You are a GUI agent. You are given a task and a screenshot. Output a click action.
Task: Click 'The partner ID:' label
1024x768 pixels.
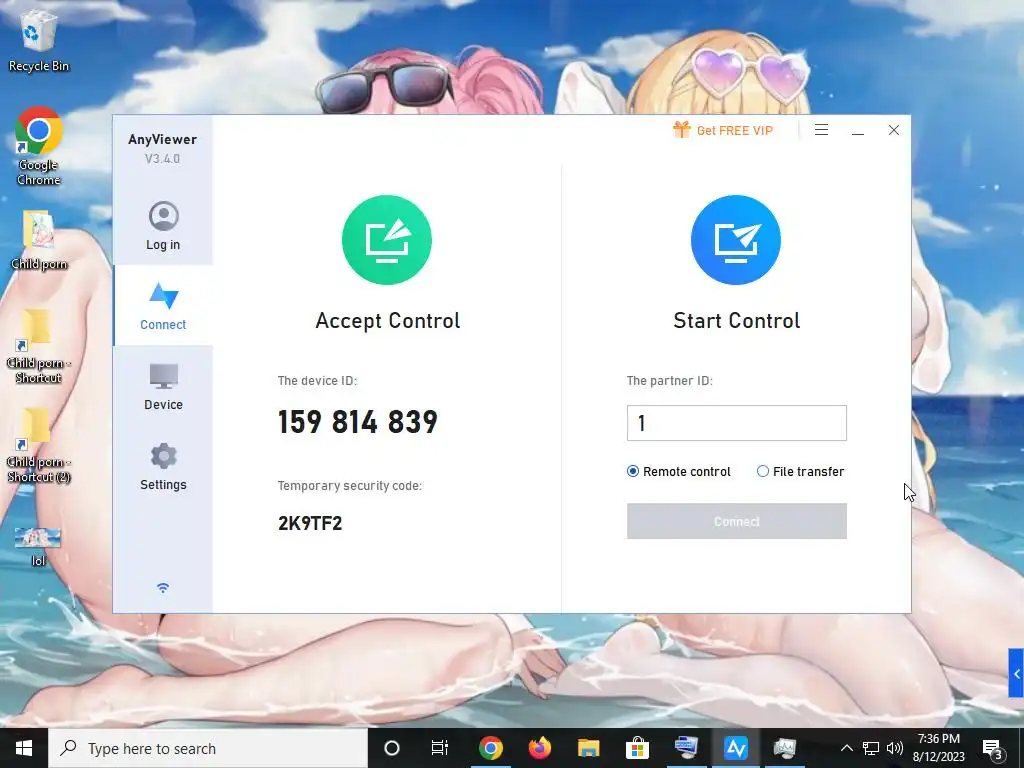click(x=669, y=381)
